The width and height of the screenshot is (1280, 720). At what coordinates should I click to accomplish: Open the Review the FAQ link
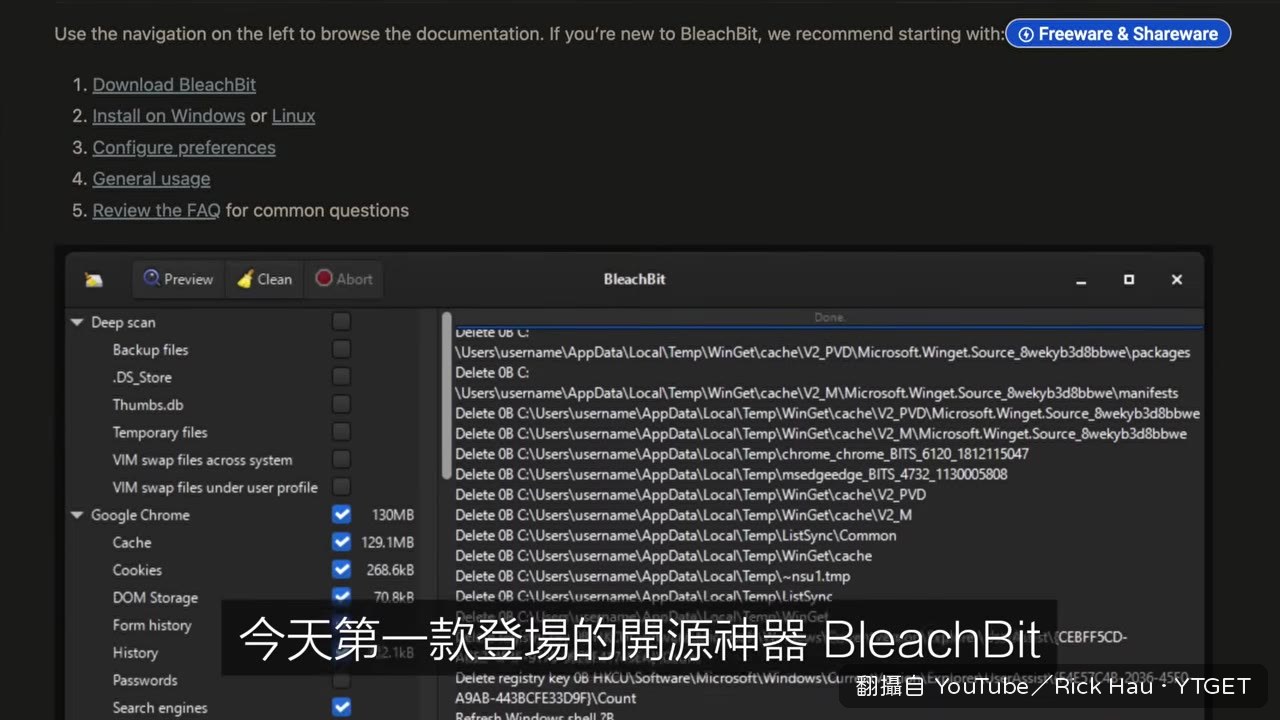[x=156, y=211]
